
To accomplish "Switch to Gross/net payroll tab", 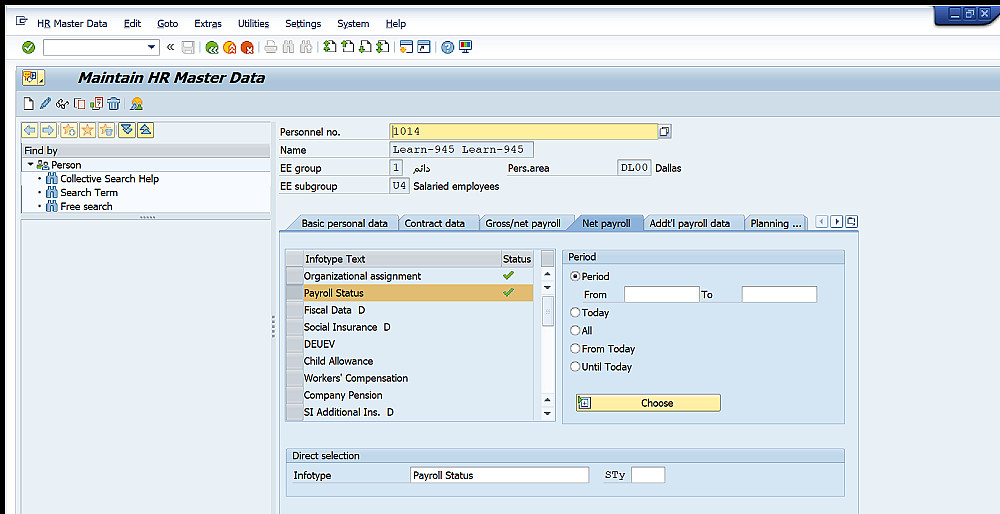I will click(523, 223).
